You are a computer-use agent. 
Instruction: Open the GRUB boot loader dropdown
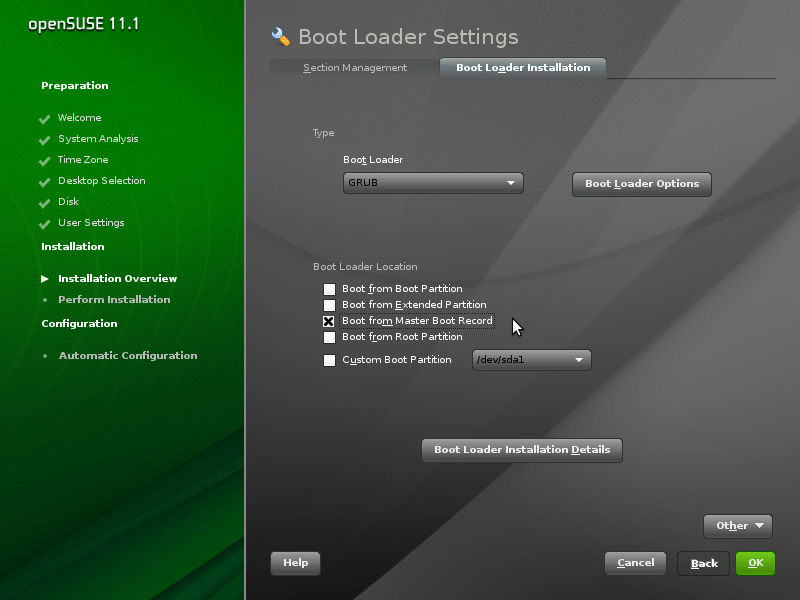click(x=433, y=183)
